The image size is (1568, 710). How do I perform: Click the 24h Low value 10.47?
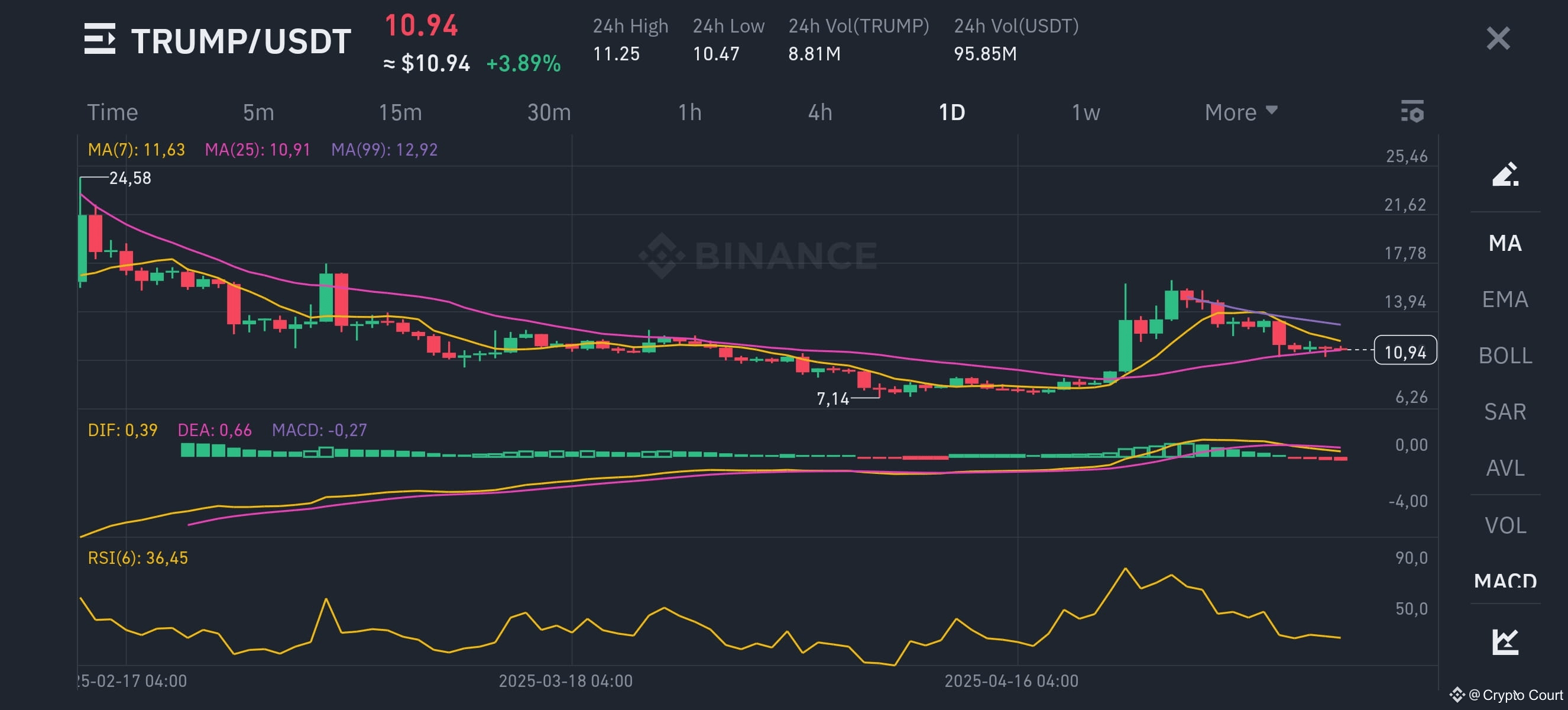click(x=716, y=54)
